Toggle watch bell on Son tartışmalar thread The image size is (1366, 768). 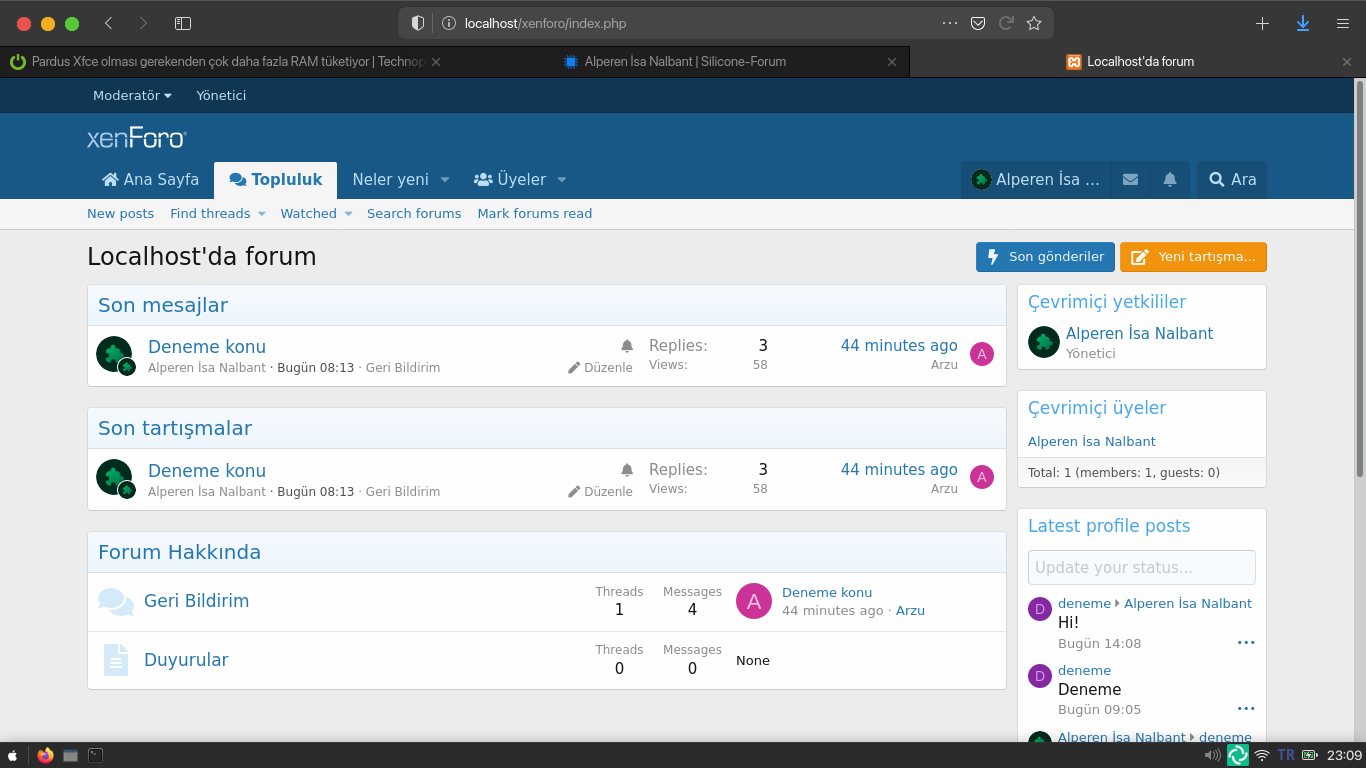tap(627, 470)
